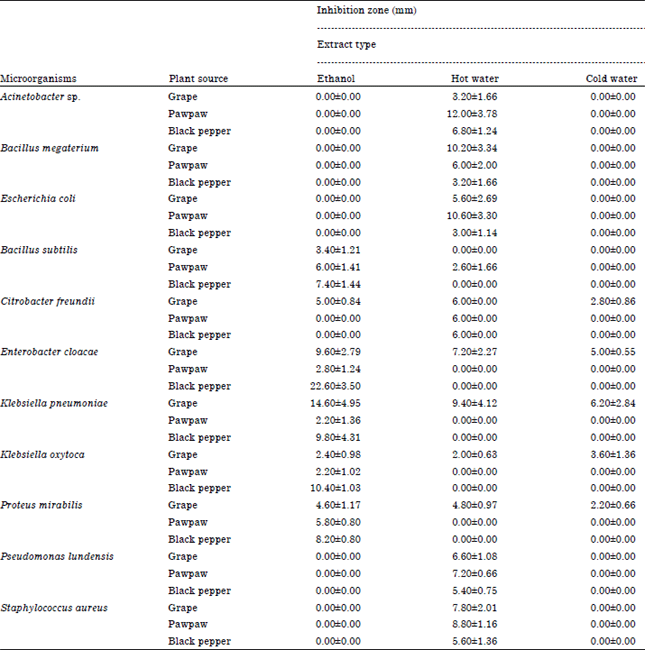Select the Enterobacter cloacae row label
This screenshot has height=650, width=645.
click(x=49, y=352)
